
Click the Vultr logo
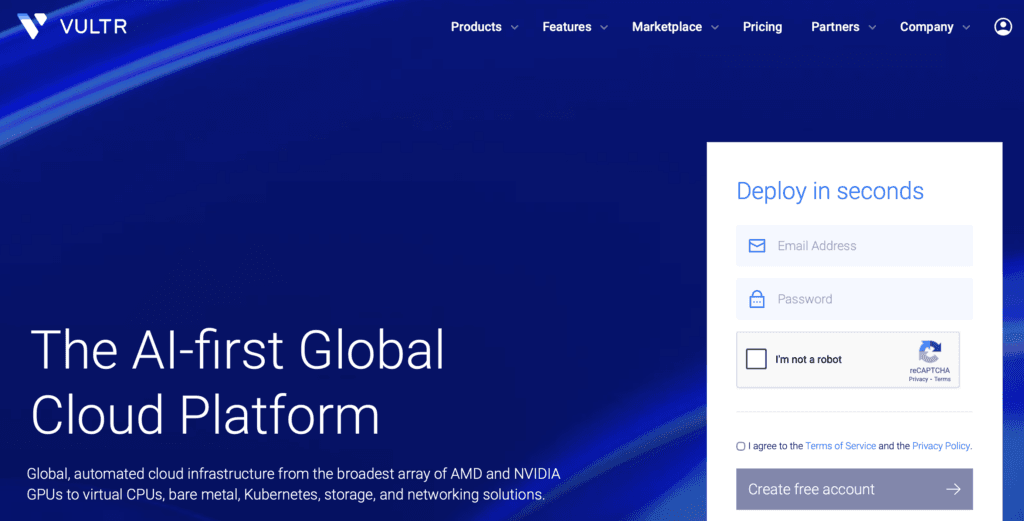click(x=72, y=26)
